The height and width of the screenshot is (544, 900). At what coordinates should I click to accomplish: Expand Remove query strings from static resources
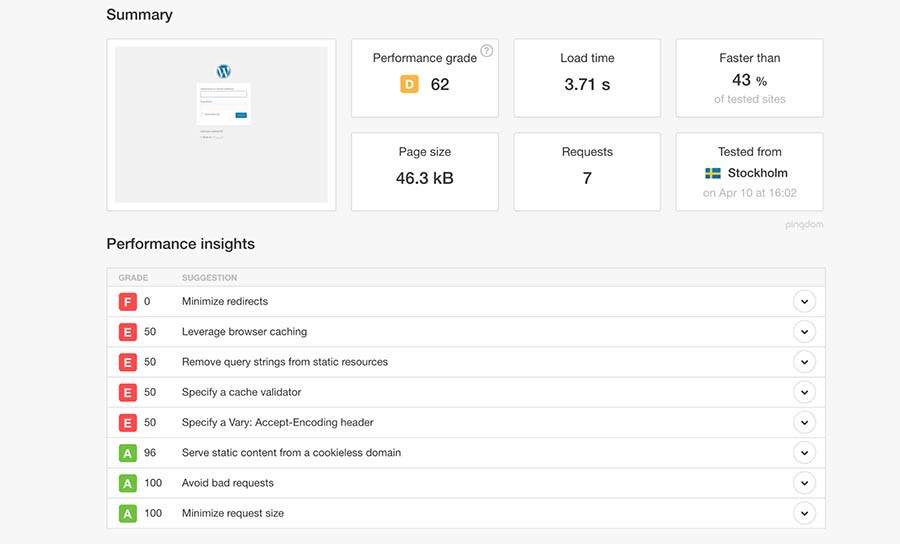[803, 362]
